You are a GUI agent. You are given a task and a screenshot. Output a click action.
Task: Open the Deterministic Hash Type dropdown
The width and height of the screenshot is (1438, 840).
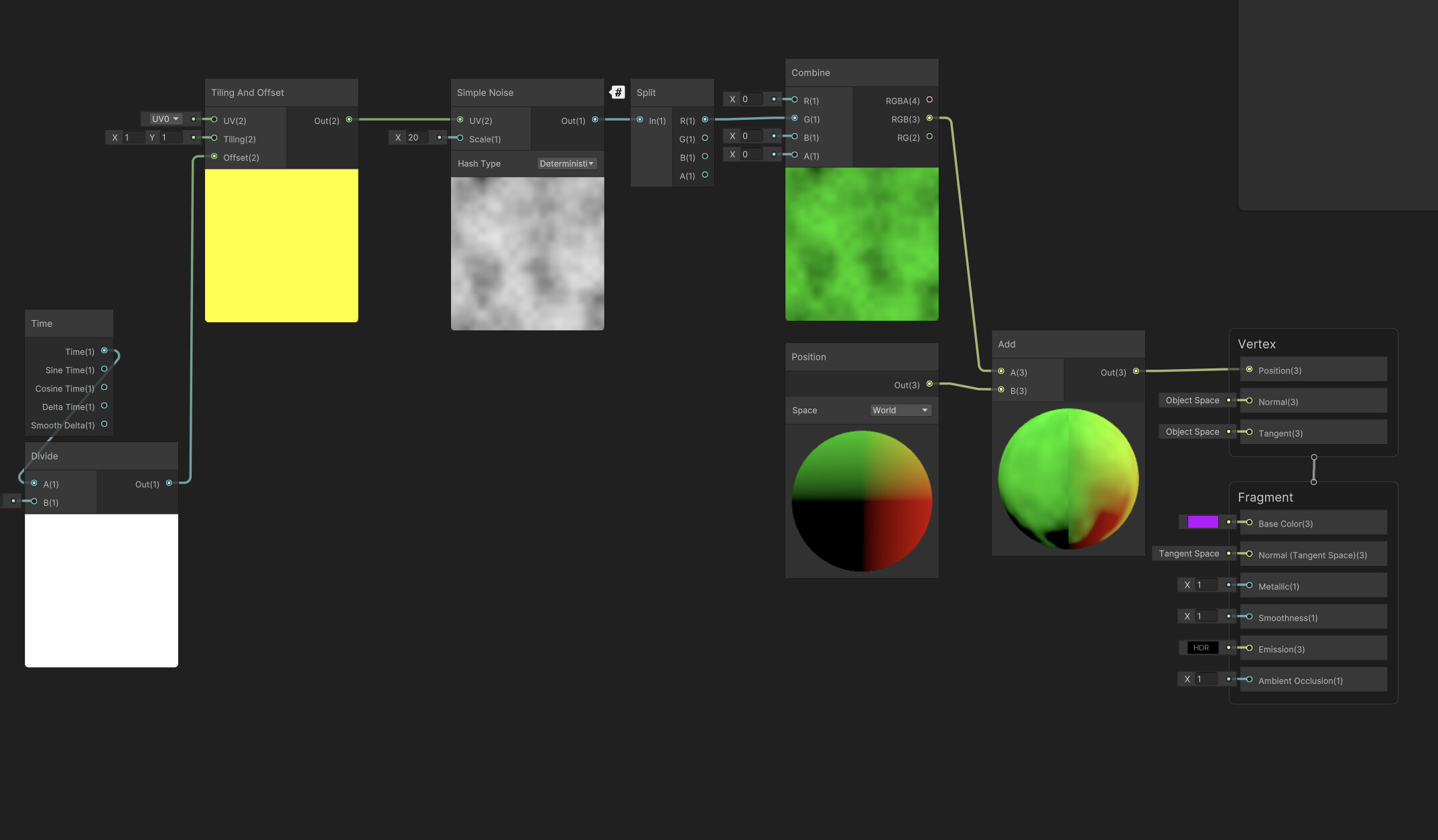click(x=566, y=163)
